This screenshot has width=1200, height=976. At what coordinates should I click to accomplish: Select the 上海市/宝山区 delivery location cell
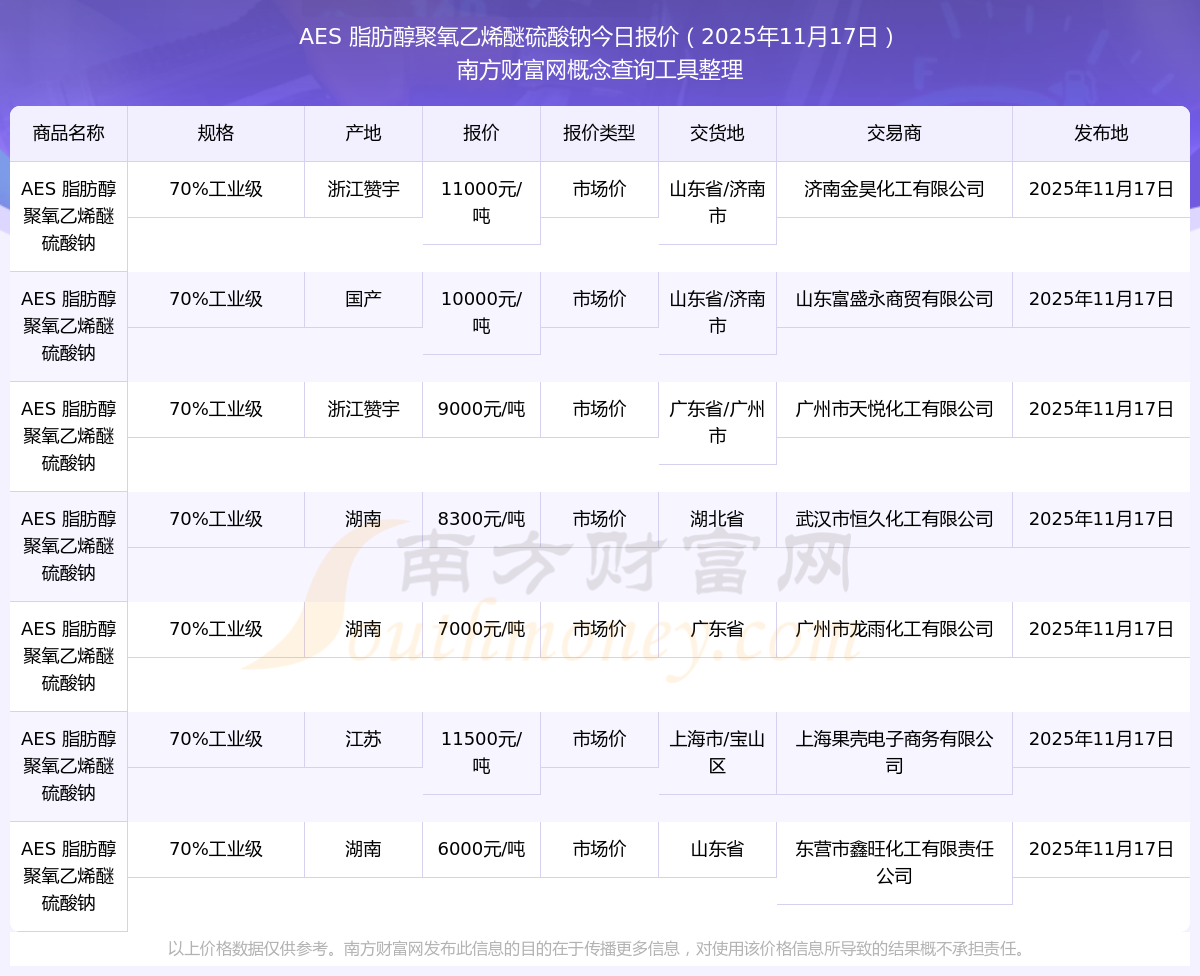[x=717, y=752]
